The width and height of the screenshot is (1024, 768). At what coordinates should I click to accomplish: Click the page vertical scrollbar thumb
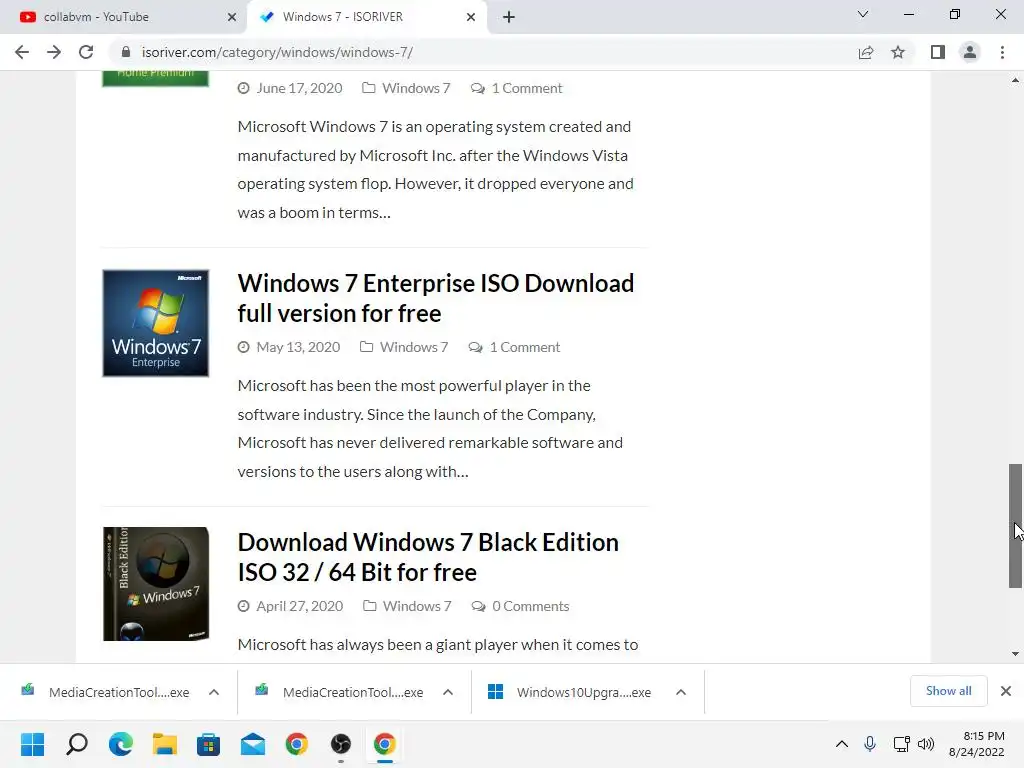coord(1015,526)
